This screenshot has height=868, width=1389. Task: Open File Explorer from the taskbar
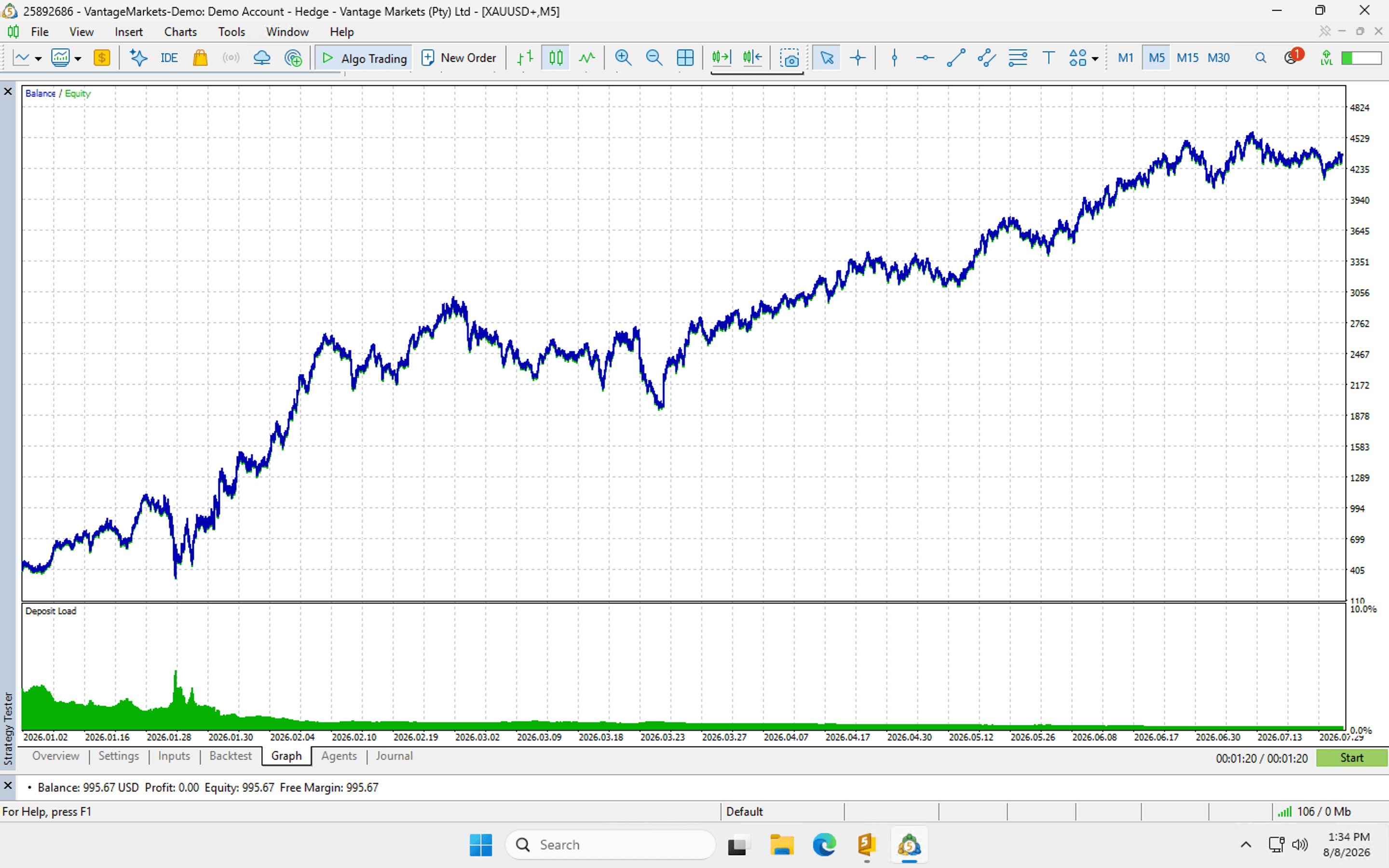[x=781, y=845]
